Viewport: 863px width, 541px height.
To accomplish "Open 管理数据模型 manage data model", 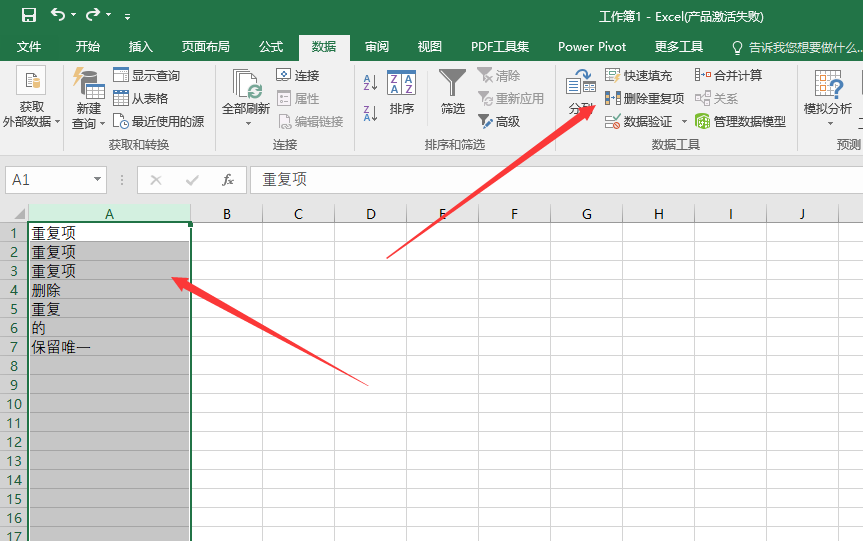I will click(740, 121).
